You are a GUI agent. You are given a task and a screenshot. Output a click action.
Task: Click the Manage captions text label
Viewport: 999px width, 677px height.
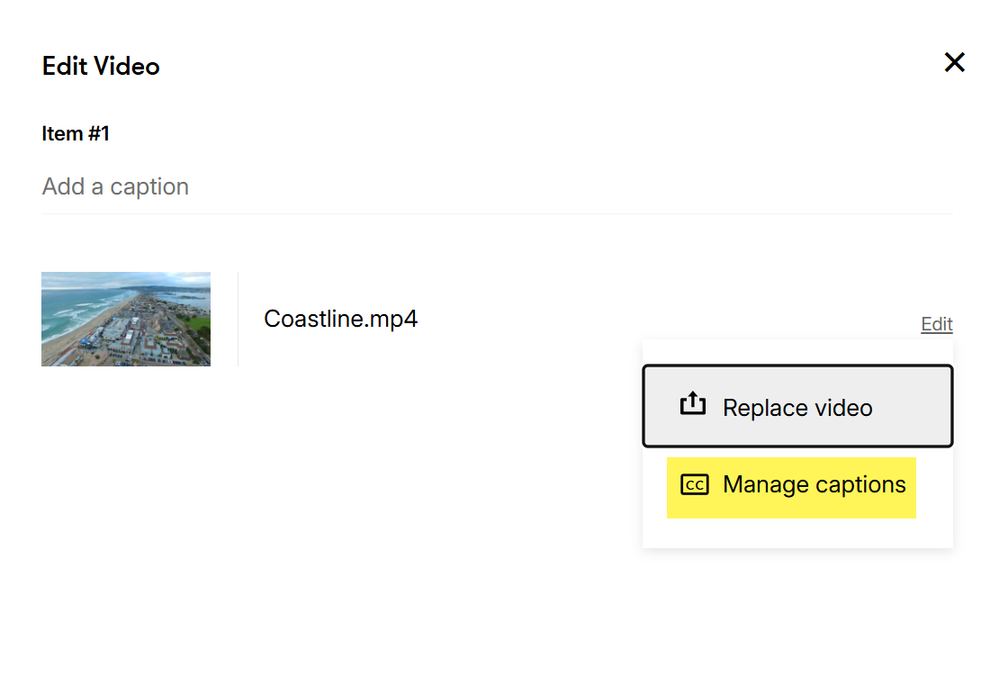coord(814,485)
